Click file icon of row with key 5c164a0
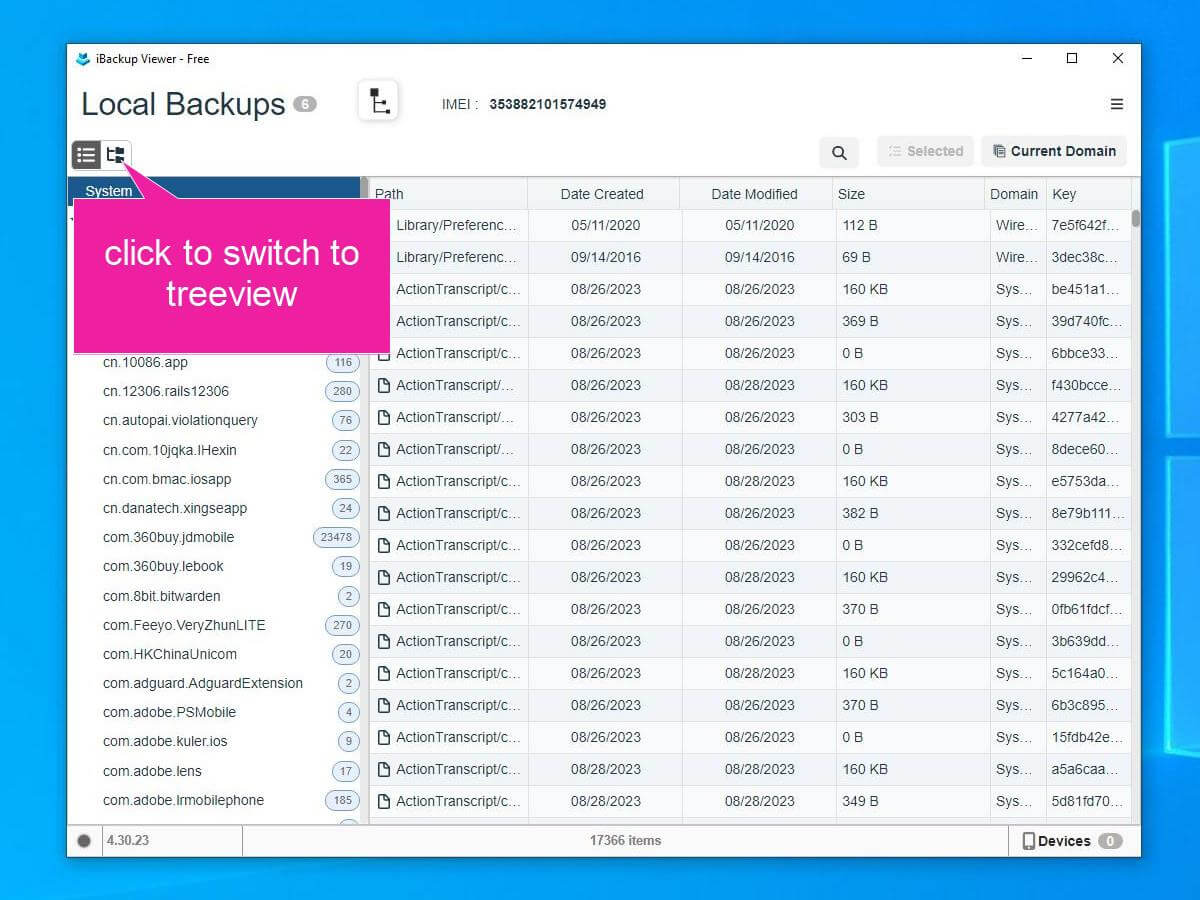This screenshot has width=1200, height=900. 383,673
